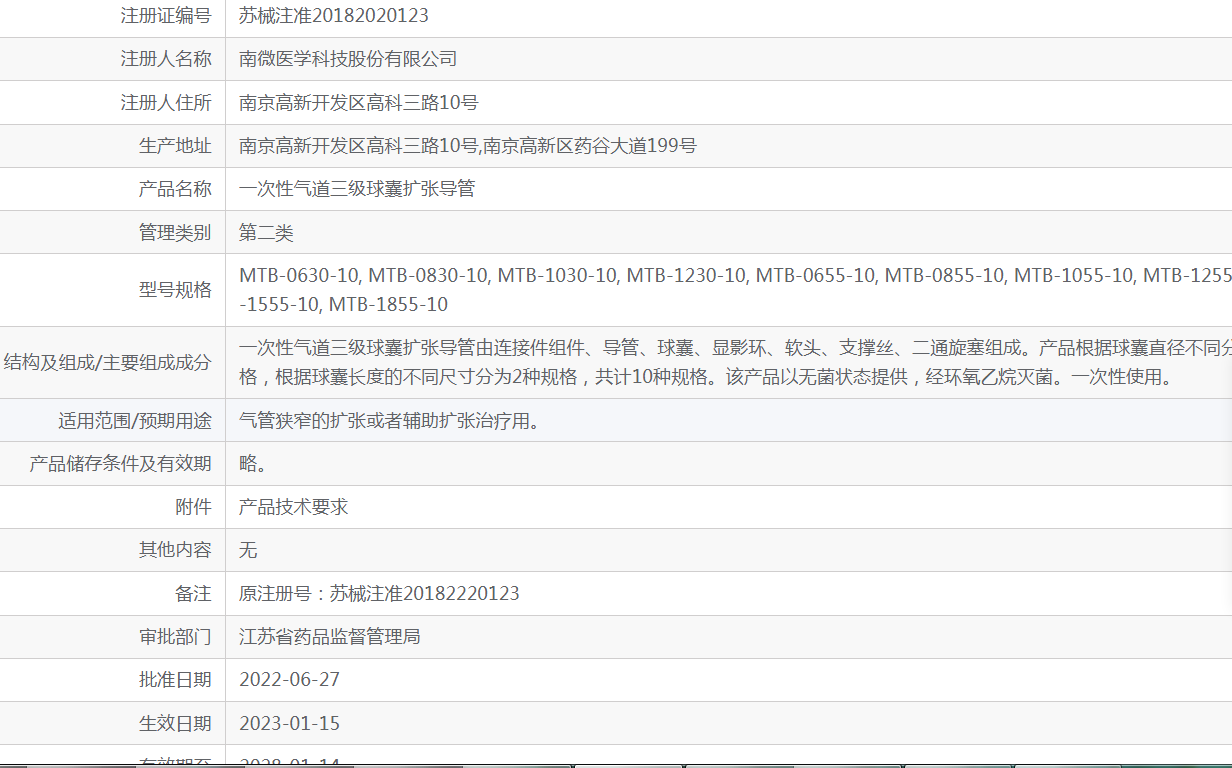Click the "结构及组成/主要组成成分" row label
This screenshot has width=1232, height=768.
coord(108,362)
